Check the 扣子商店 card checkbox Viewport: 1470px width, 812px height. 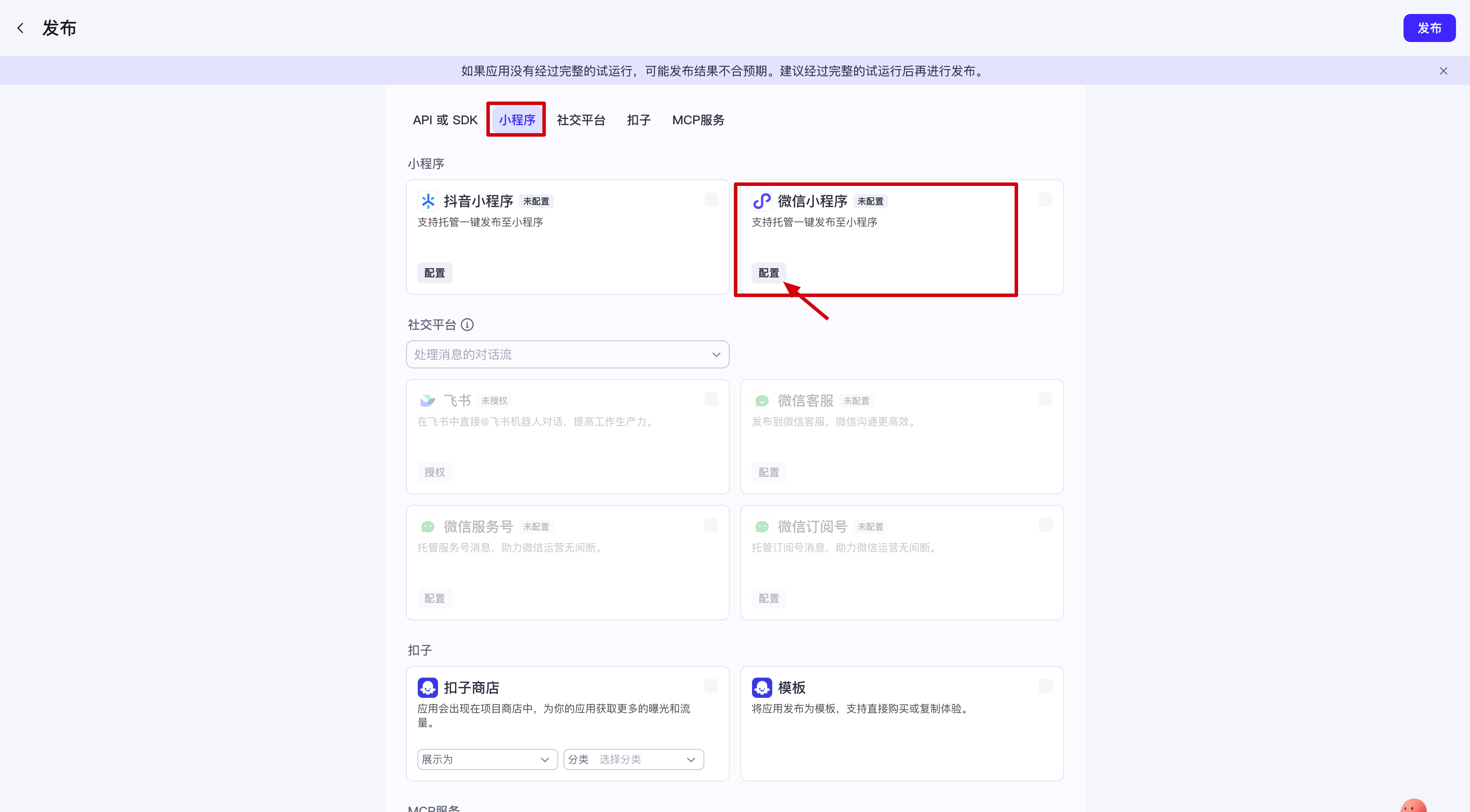pos(711,686)
